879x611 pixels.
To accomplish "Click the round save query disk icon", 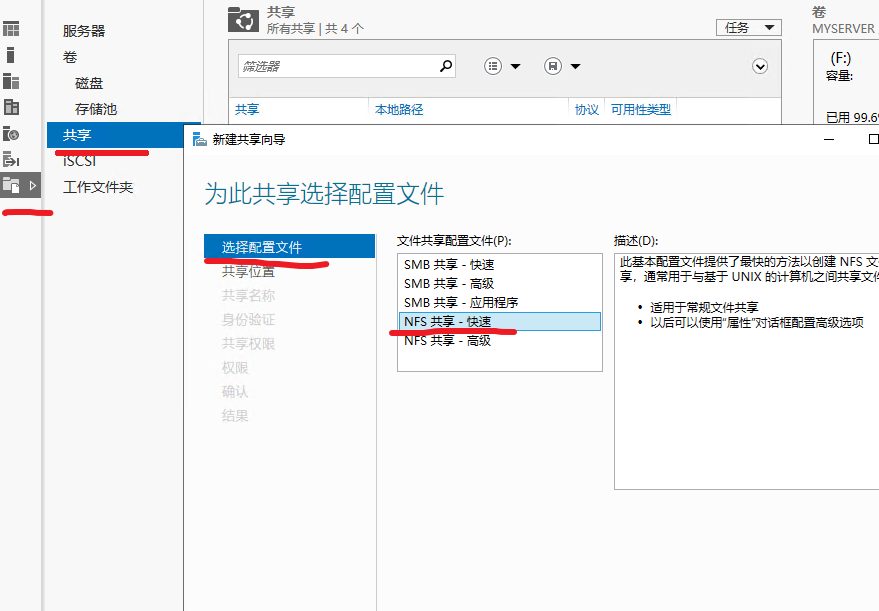I will 552,66.
